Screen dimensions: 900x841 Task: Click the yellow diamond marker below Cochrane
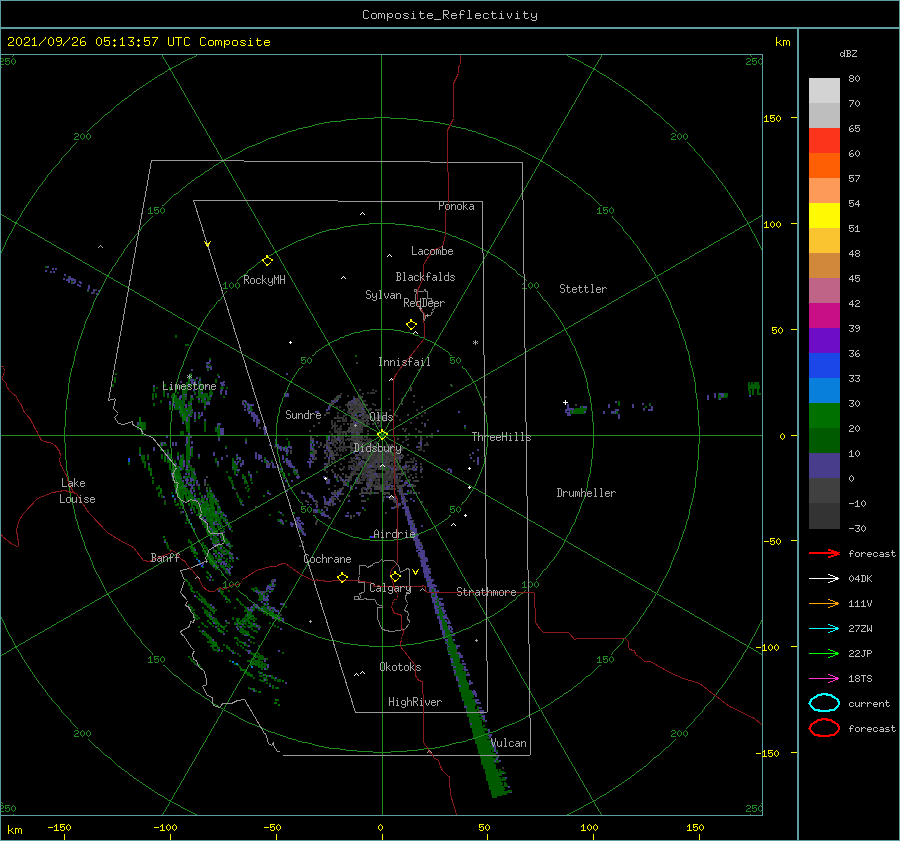[x=343, y=577]
